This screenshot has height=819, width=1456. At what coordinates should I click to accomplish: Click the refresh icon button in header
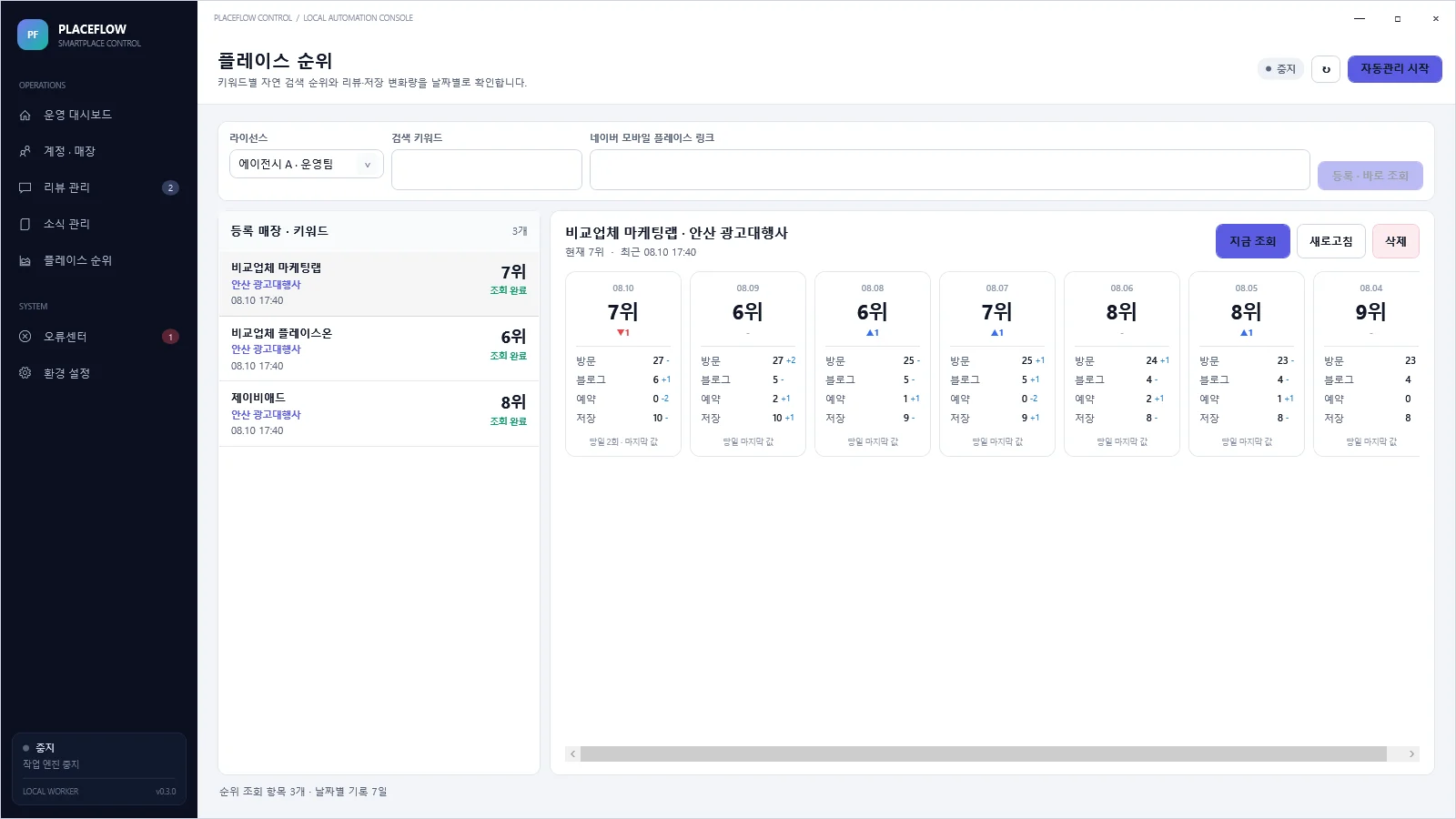point(1326,69)
